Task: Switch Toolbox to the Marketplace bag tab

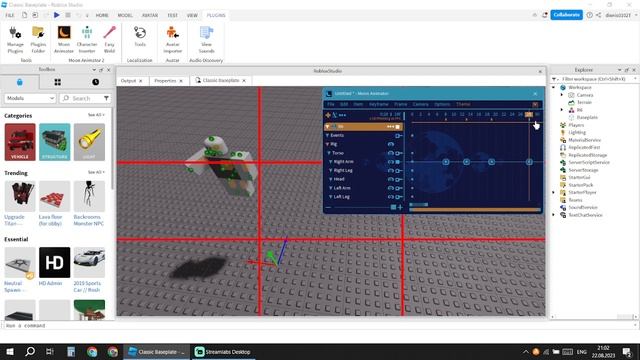Action: pos(20,82)
